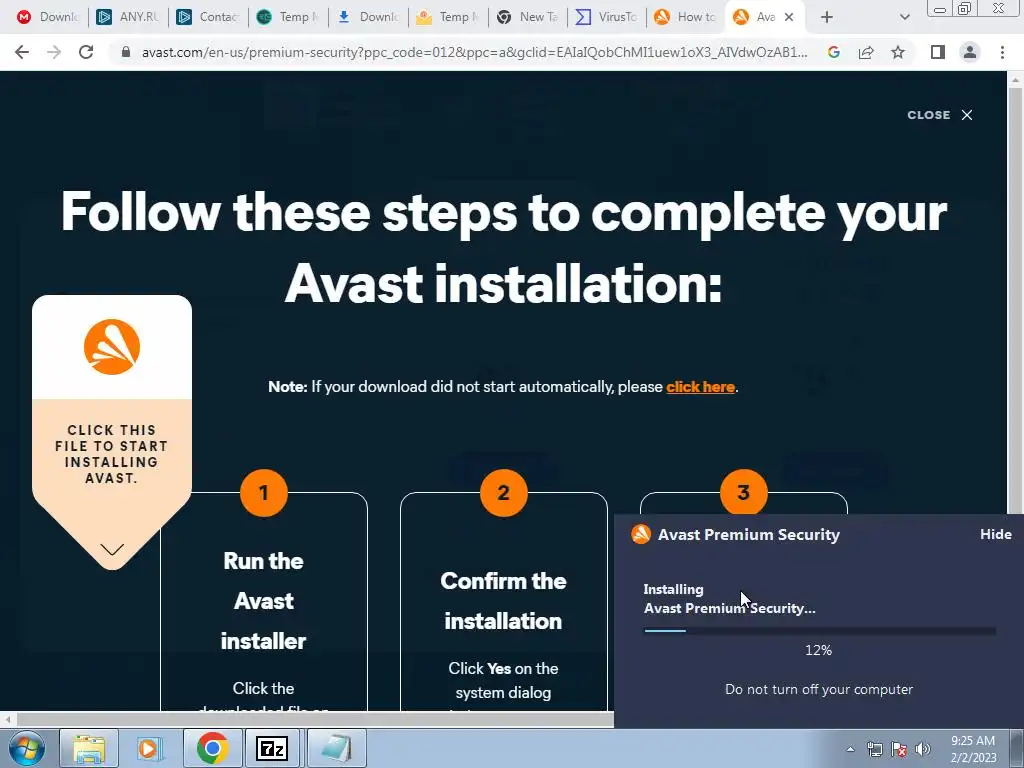Switch to the first Temp M tab
The width and height of the screenshot is (1024, 768).
(x=289, y=17)
